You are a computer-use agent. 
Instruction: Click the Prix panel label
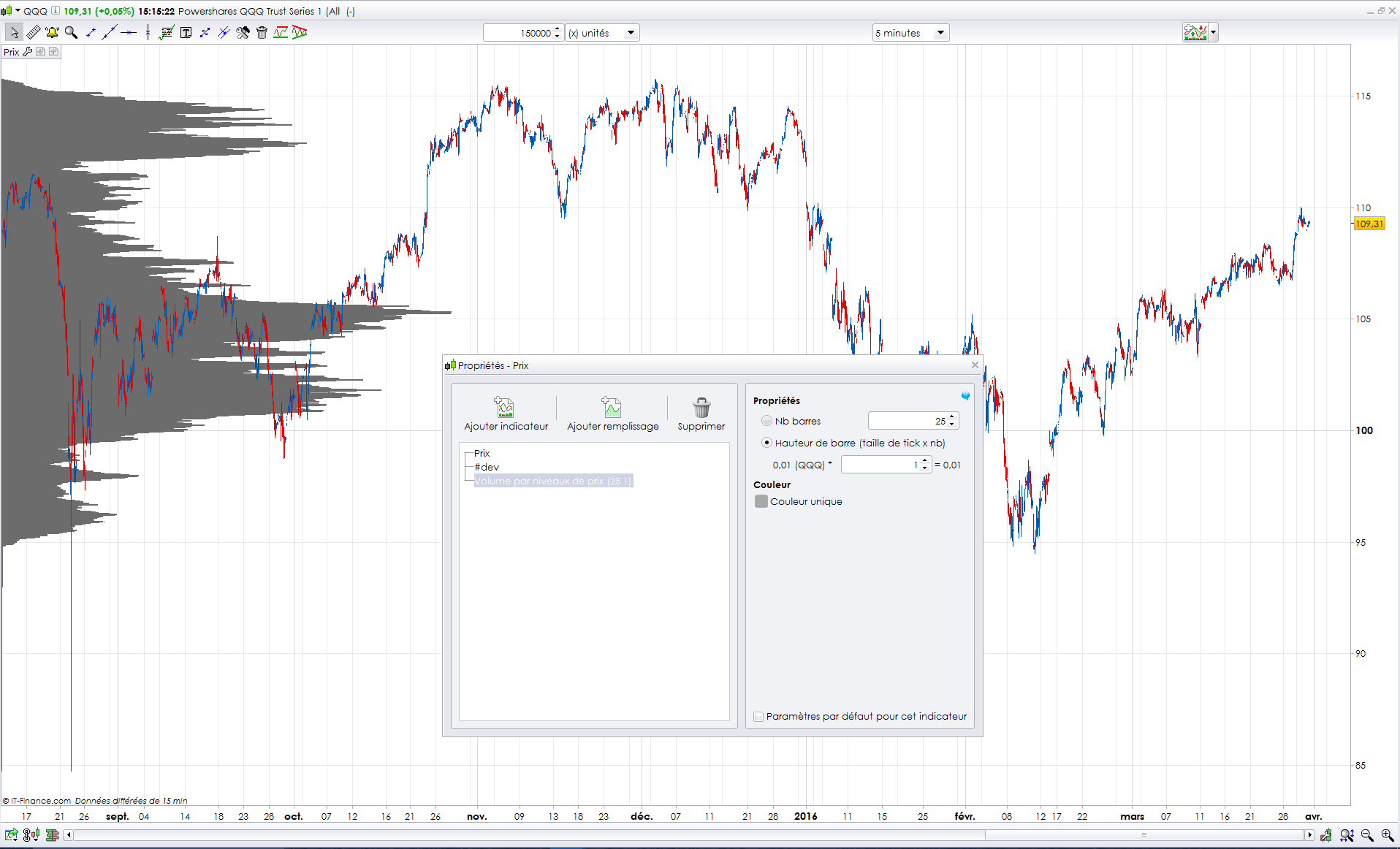point(11,52)
